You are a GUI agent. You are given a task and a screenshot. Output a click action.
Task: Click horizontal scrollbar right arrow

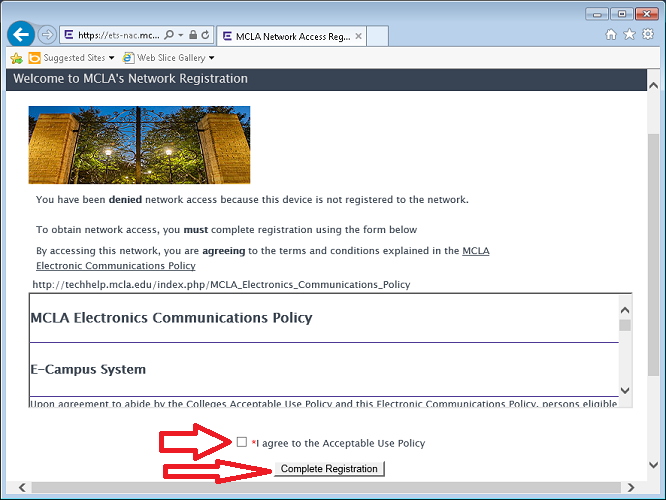pos(631,488)
